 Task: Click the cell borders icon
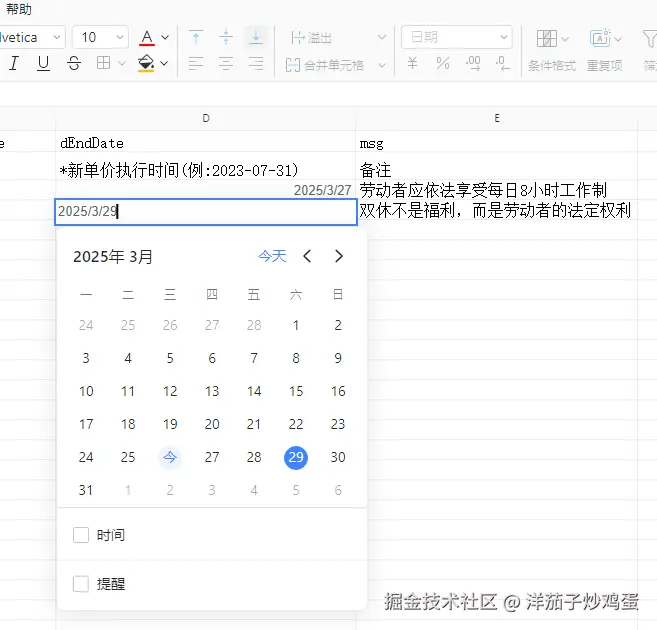(103, 63)
